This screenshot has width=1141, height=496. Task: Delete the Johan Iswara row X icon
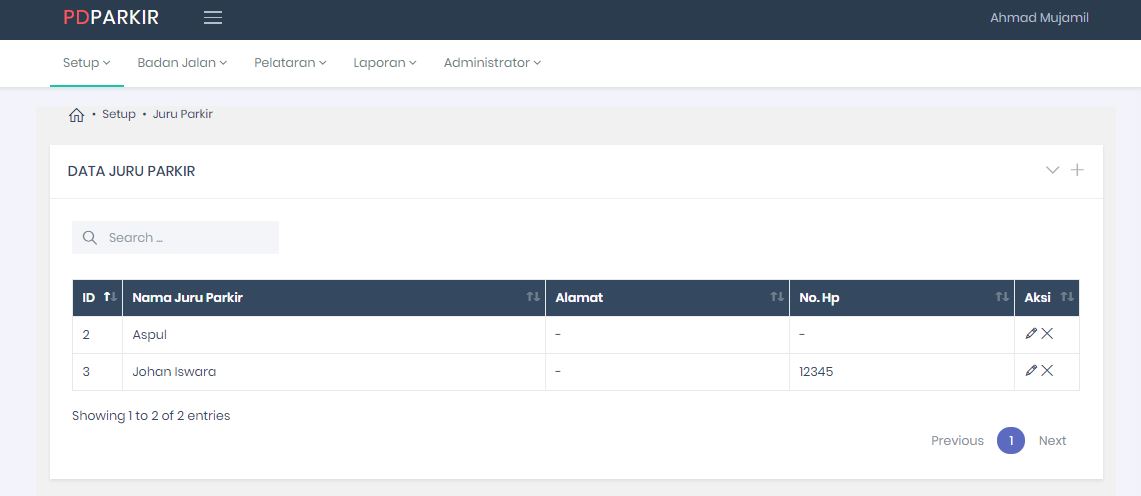[x=1047, y=371]
